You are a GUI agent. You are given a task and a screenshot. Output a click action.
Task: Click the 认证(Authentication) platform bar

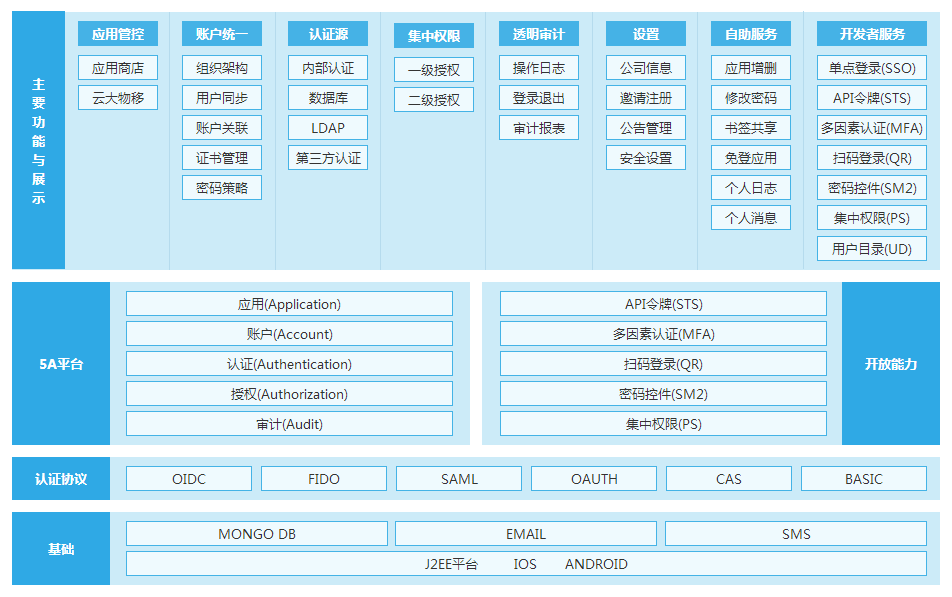click(x=288, y=363)
